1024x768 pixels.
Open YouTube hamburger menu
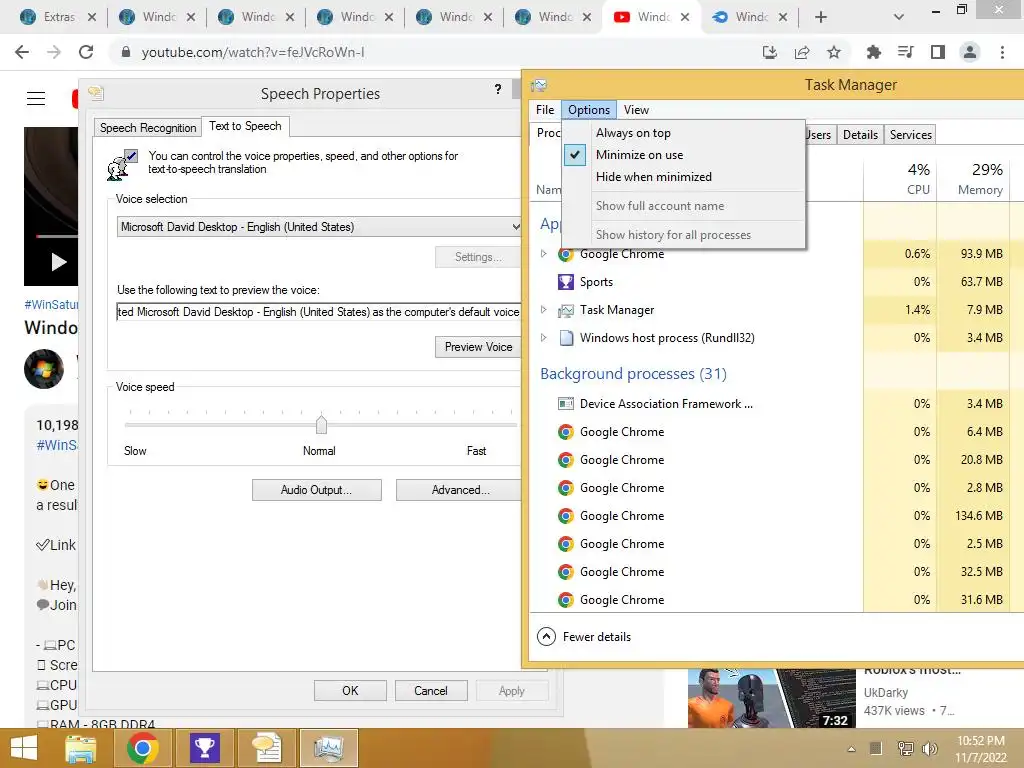[36, 99]
